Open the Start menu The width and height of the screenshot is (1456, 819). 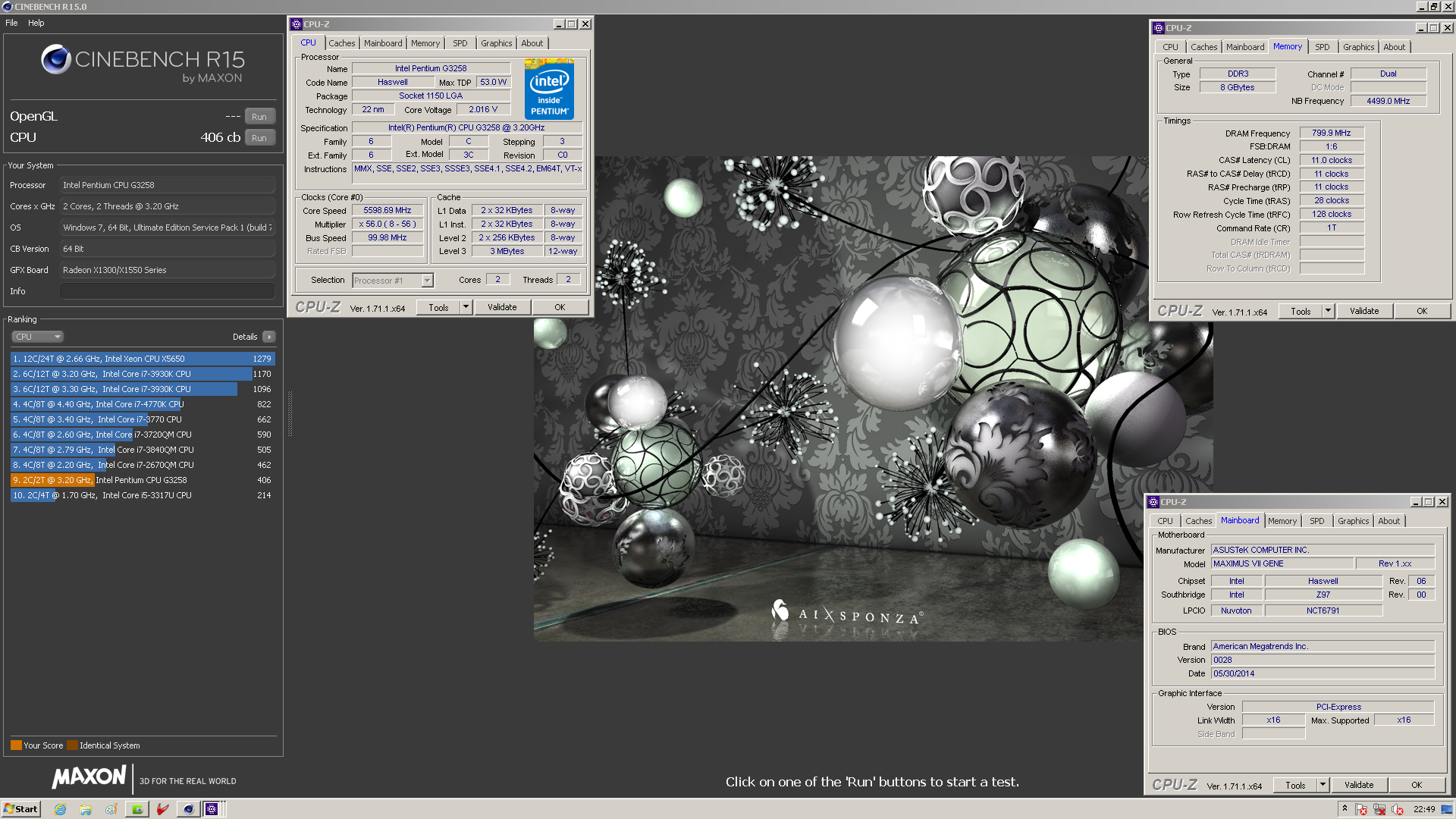point(20,809)
